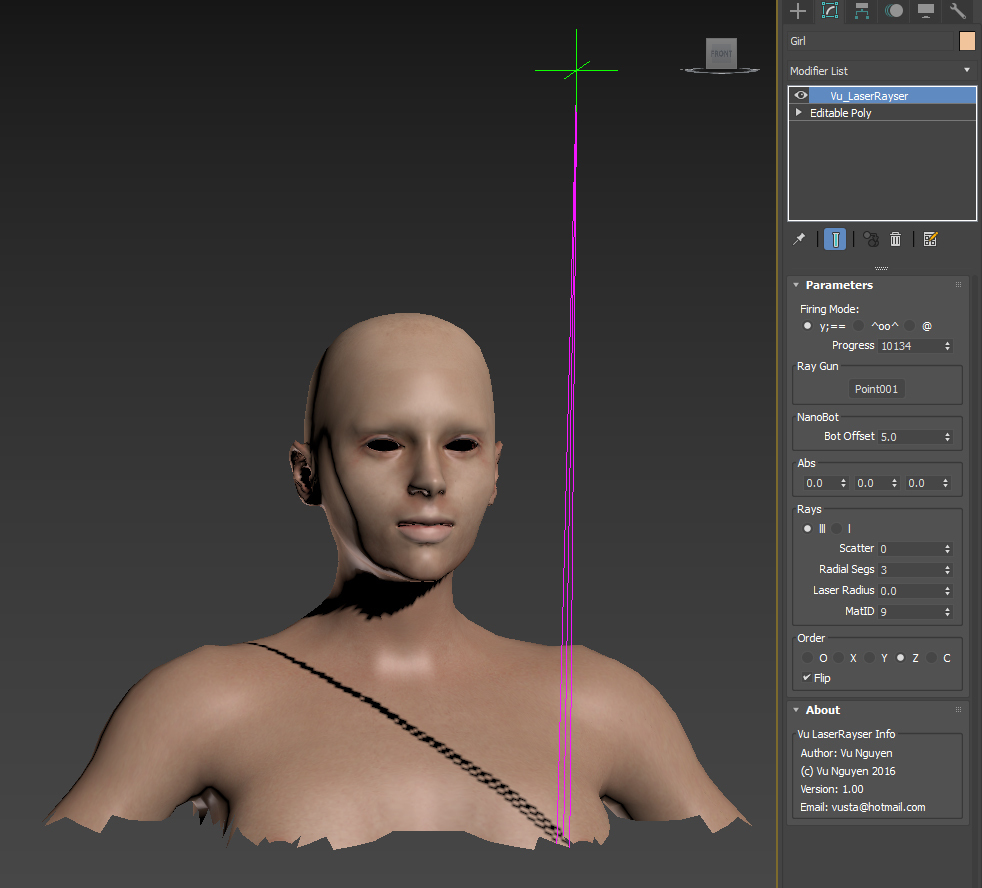Open the Display panel icon

[x=926, y=11]
